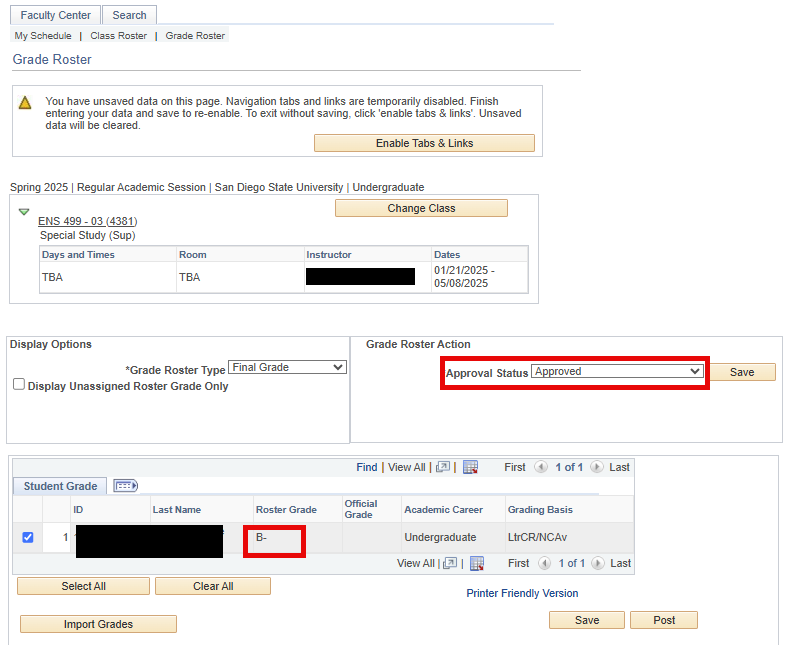Previous row arrow in bottom grid footer
This screenshot has height=645, width=793.
[x=544, y=563]
